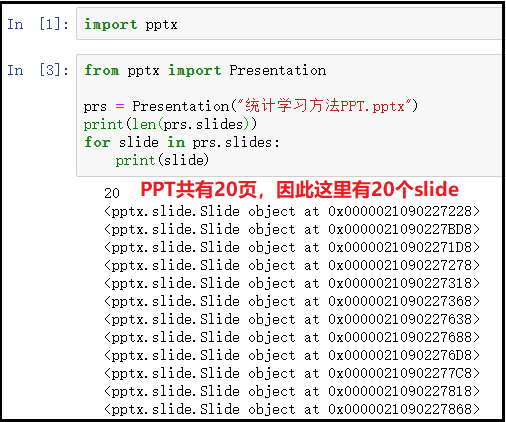
Task: Click Slide object output ending 227368
Action: tap(292, 301)
